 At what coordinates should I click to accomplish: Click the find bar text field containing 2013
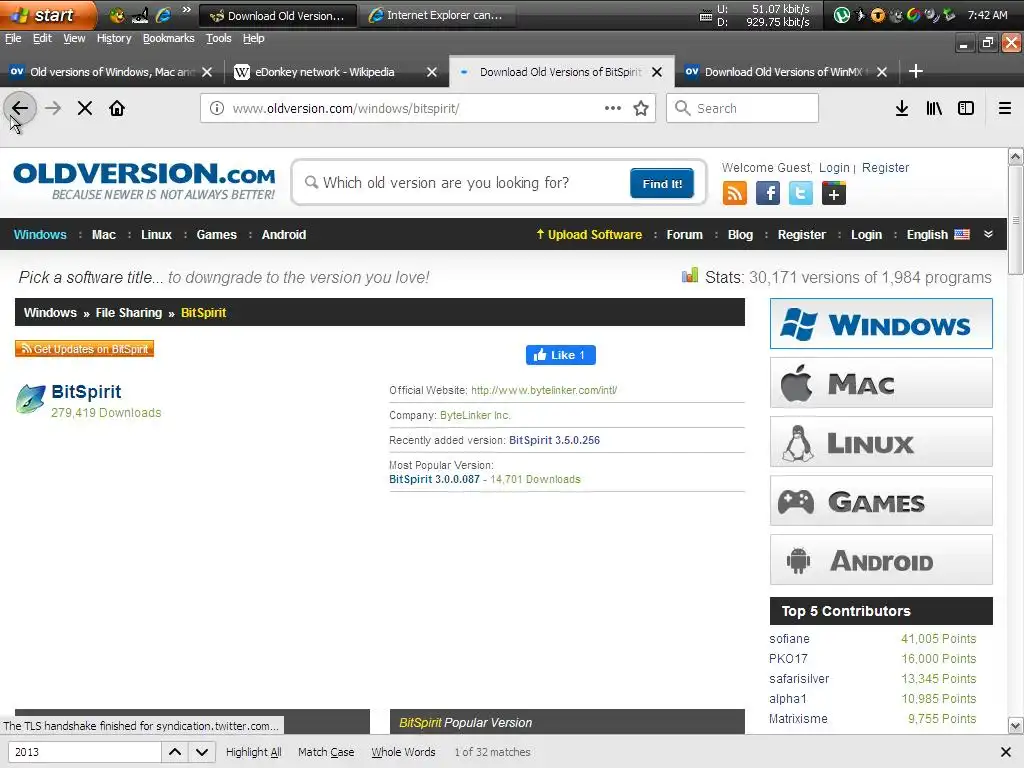[x=84, y=752]
